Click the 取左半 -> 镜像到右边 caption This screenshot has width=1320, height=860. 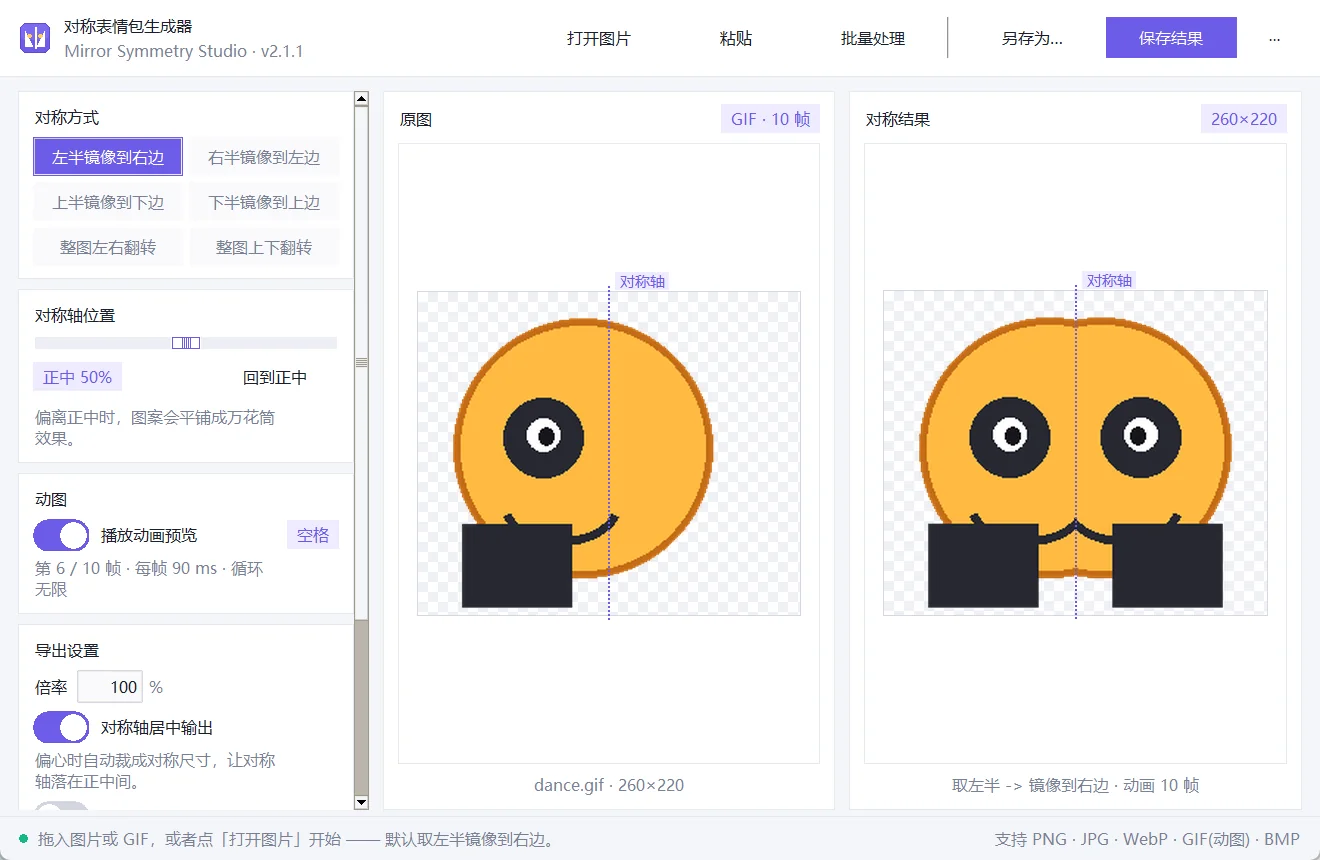tap(1076, 785)
